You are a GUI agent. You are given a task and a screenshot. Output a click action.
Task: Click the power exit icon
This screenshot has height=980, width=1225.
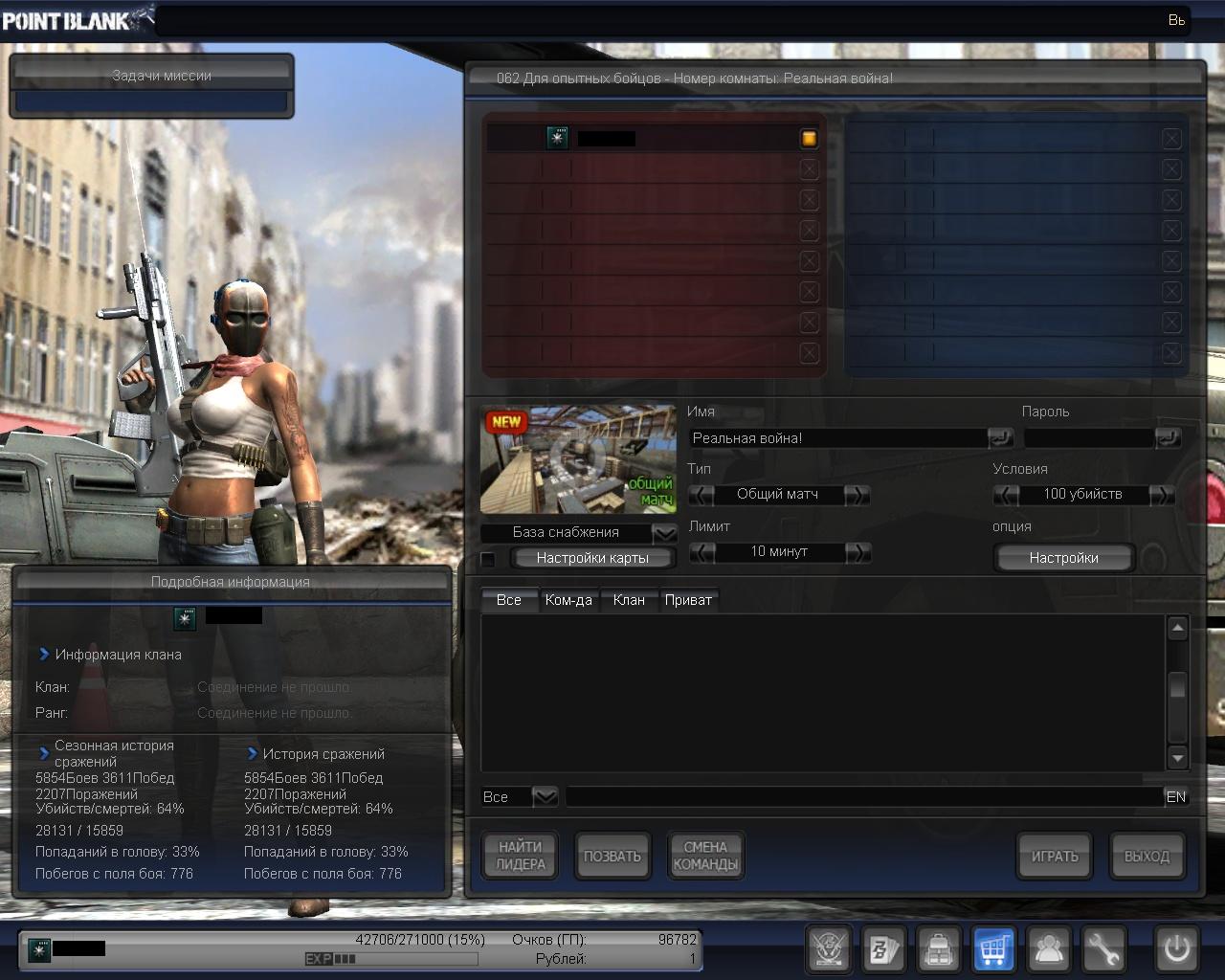click(1176, 949)
